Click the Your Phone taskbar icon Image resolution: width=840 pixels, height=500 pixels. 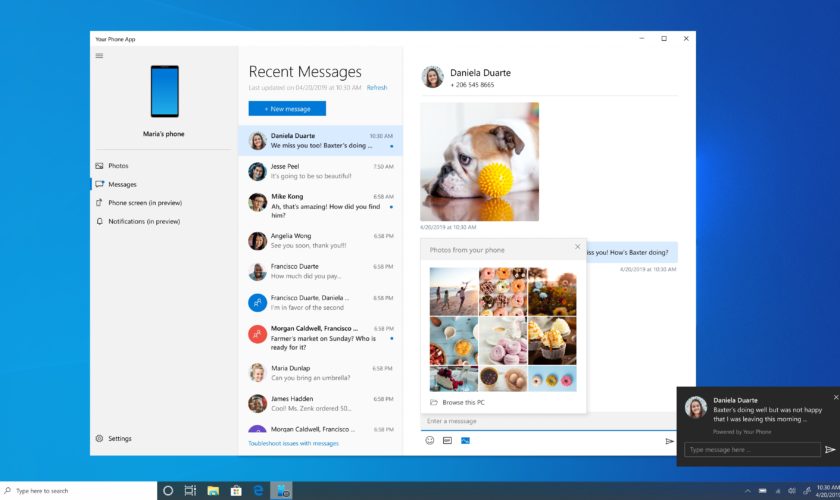[x=281, y=490]
